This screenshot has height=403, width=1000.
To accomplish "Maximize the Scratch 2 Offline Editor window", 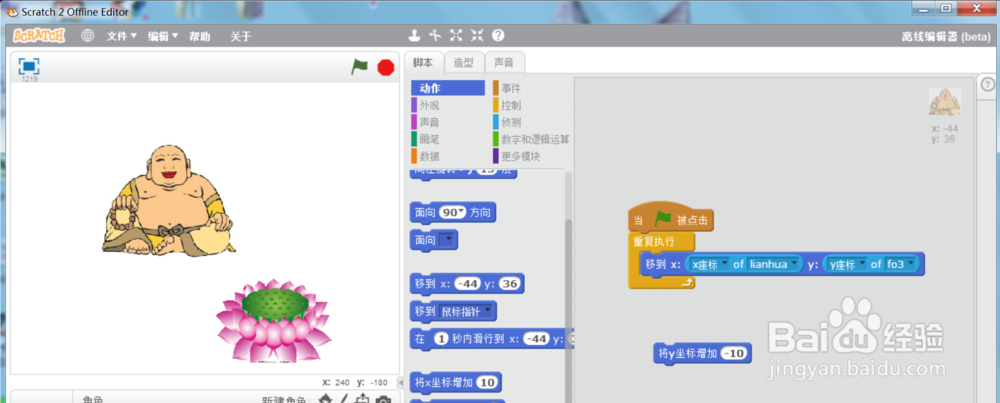I will (x=946, y=8).
